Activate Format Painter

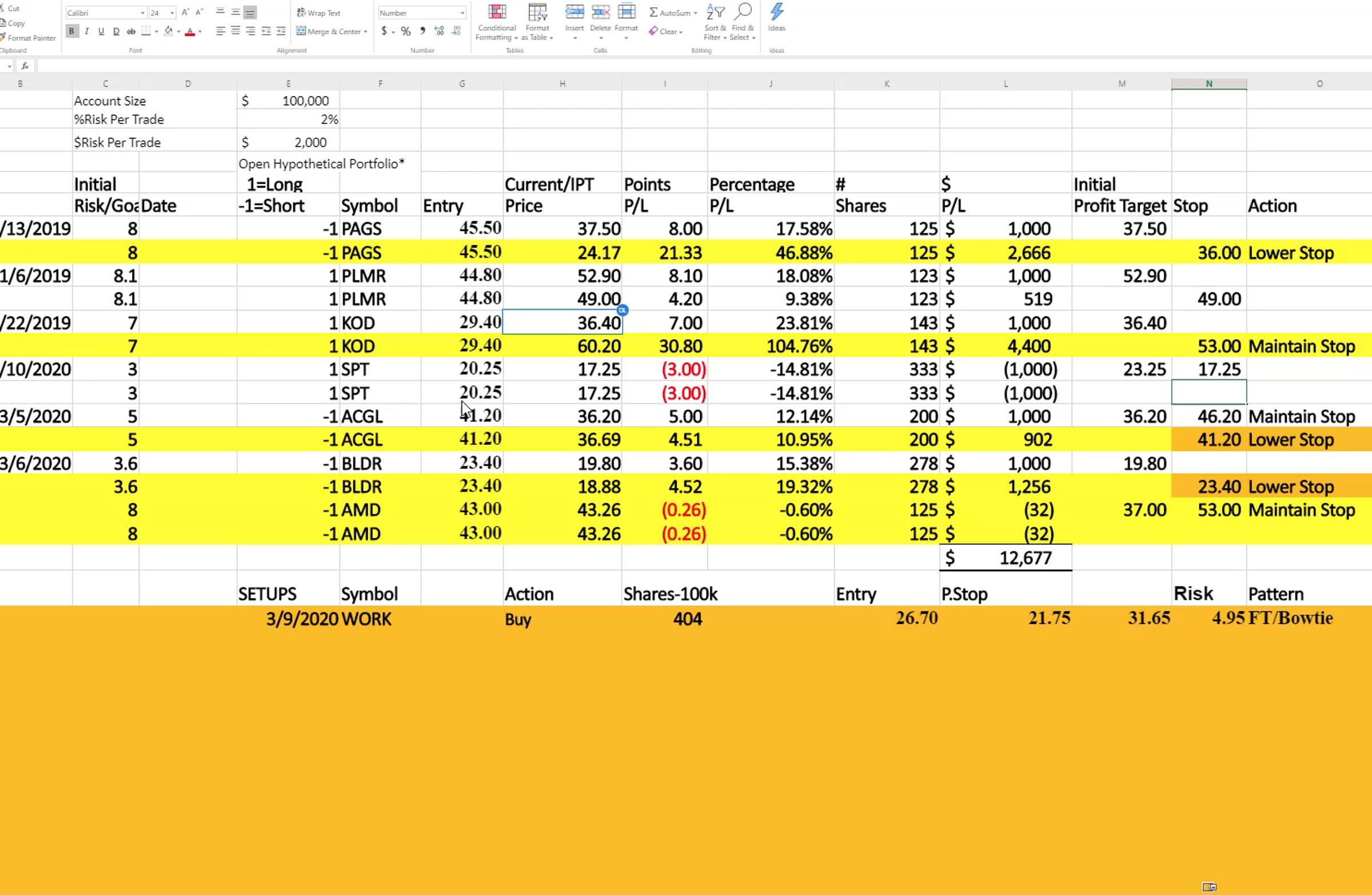(28, 38)
